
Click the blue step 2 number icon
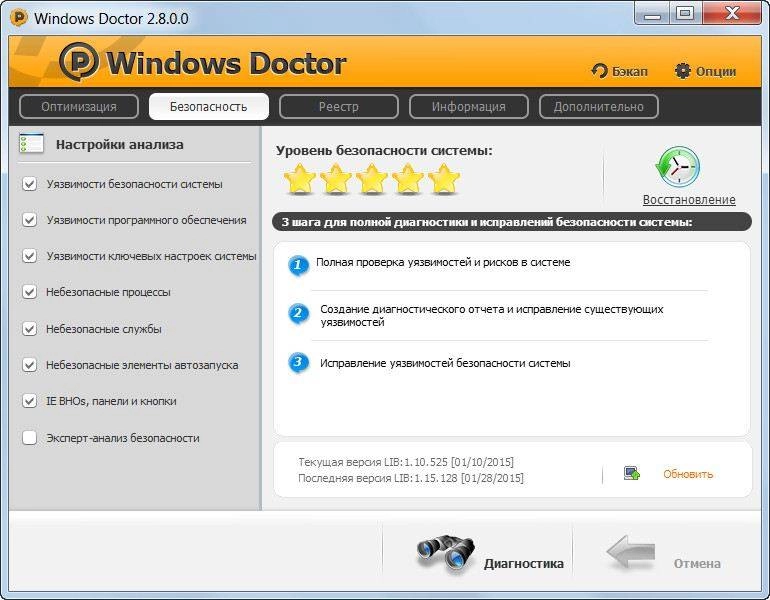(298, 314)
